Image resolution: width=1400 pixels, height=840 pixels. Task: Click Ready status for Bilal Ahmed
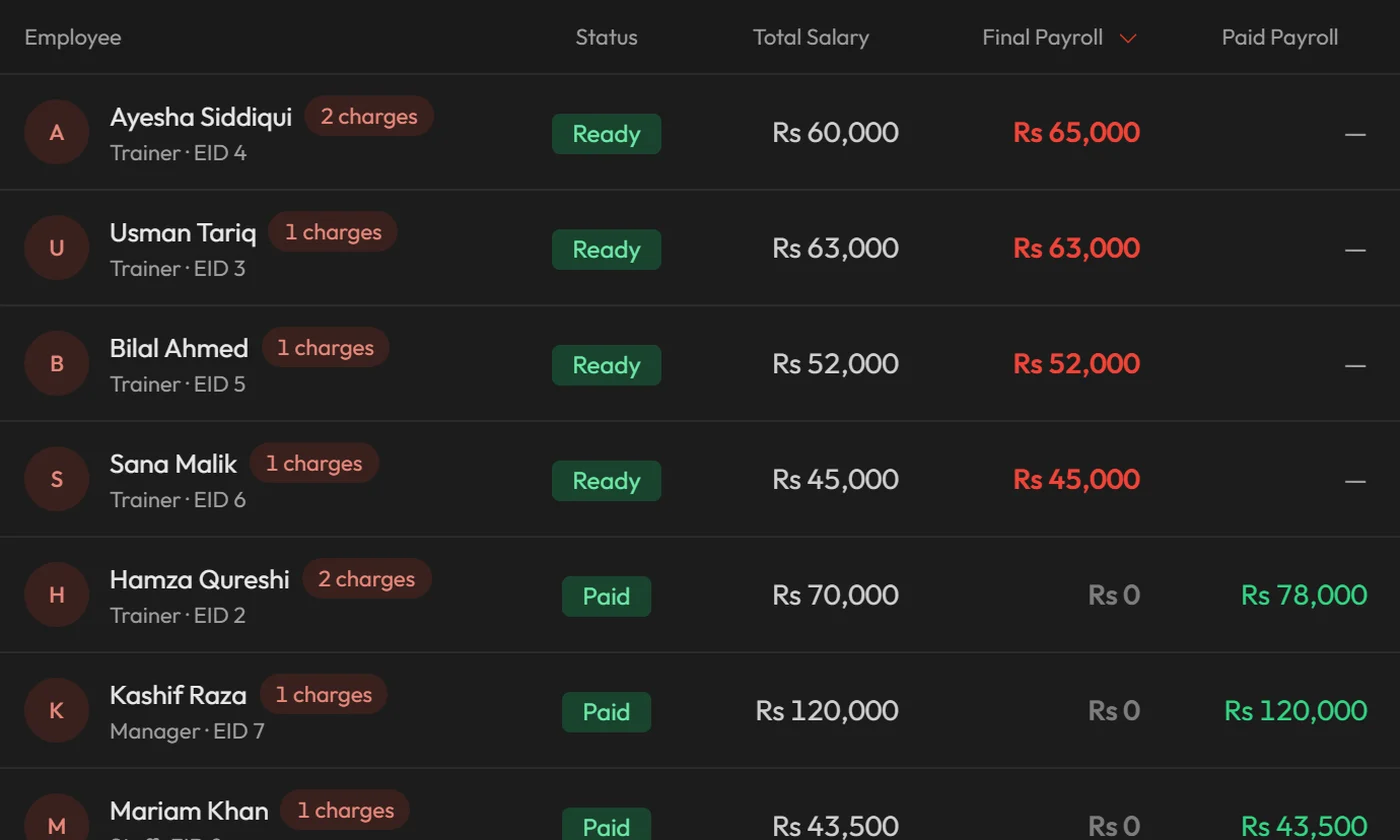click(x=606, y=365)
